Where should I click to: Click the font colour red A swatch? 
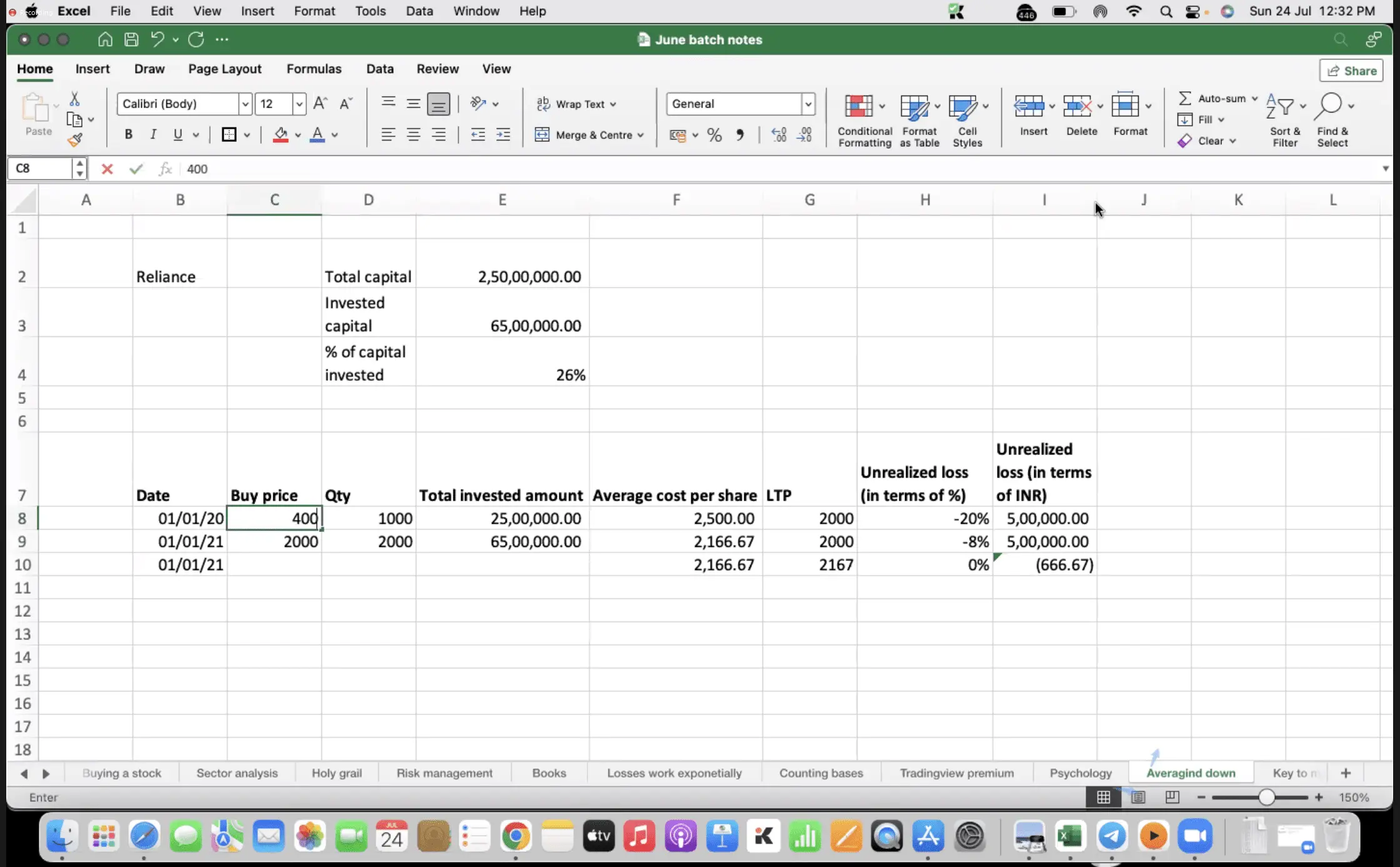(317, 134)
